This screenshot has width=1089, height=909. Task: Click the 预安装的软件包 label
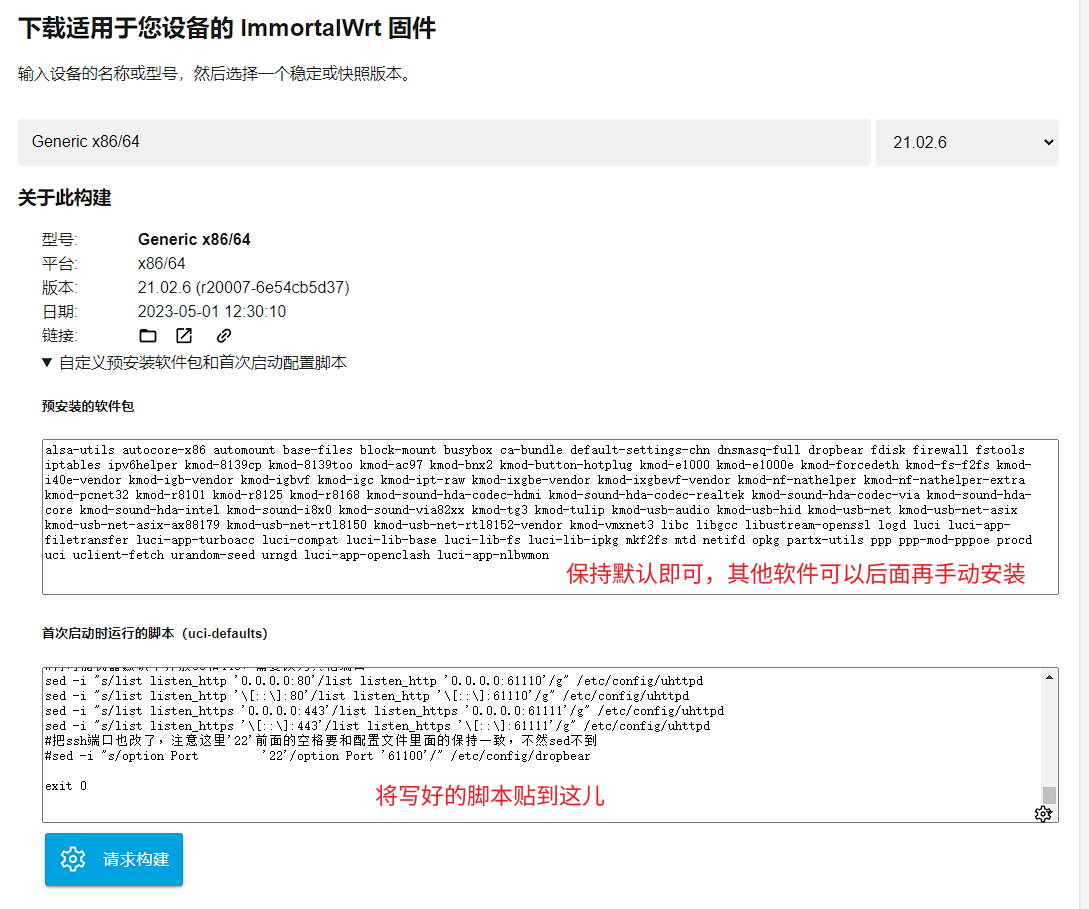(88, 406)
